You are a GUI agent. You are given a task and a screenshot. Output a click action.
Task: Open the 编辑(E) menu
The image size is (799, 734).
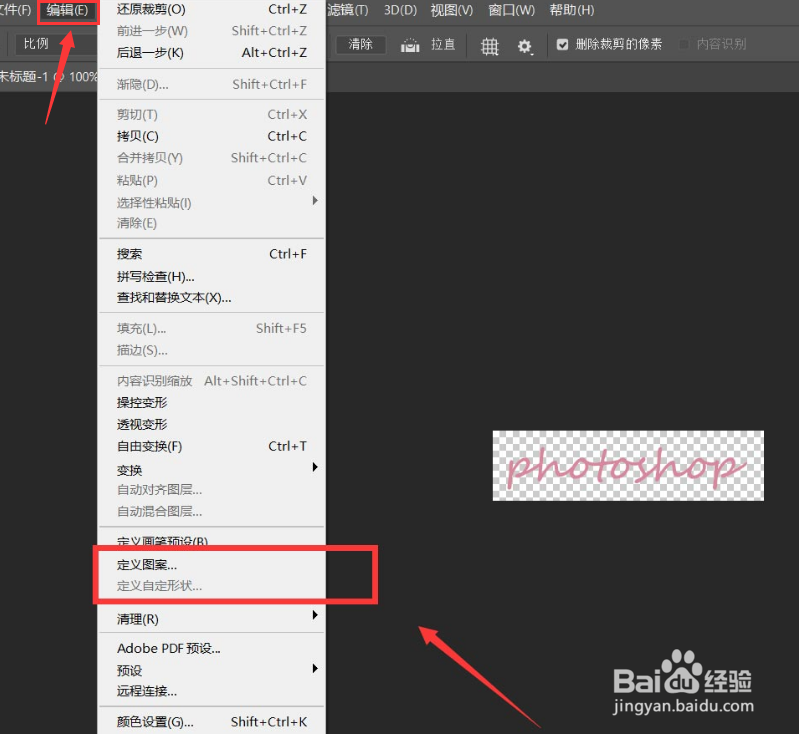pos(67,10)
